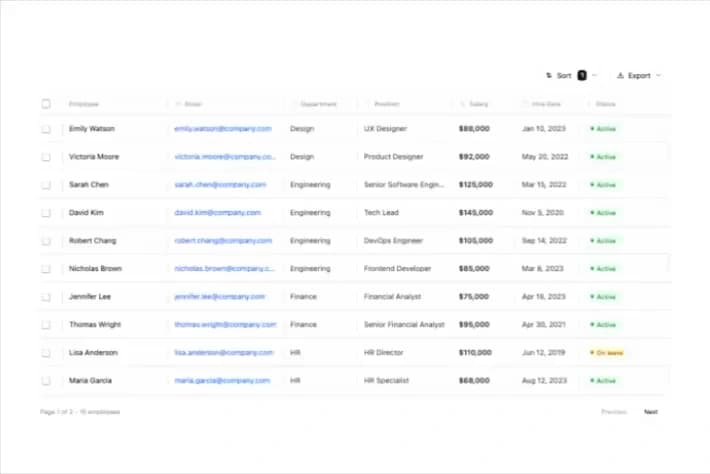Image resolution: width=710 pixels, height=474 pixels.
Task: Open the Export dropdown menu
Action: pyautogui.click(x=639, y=76)
